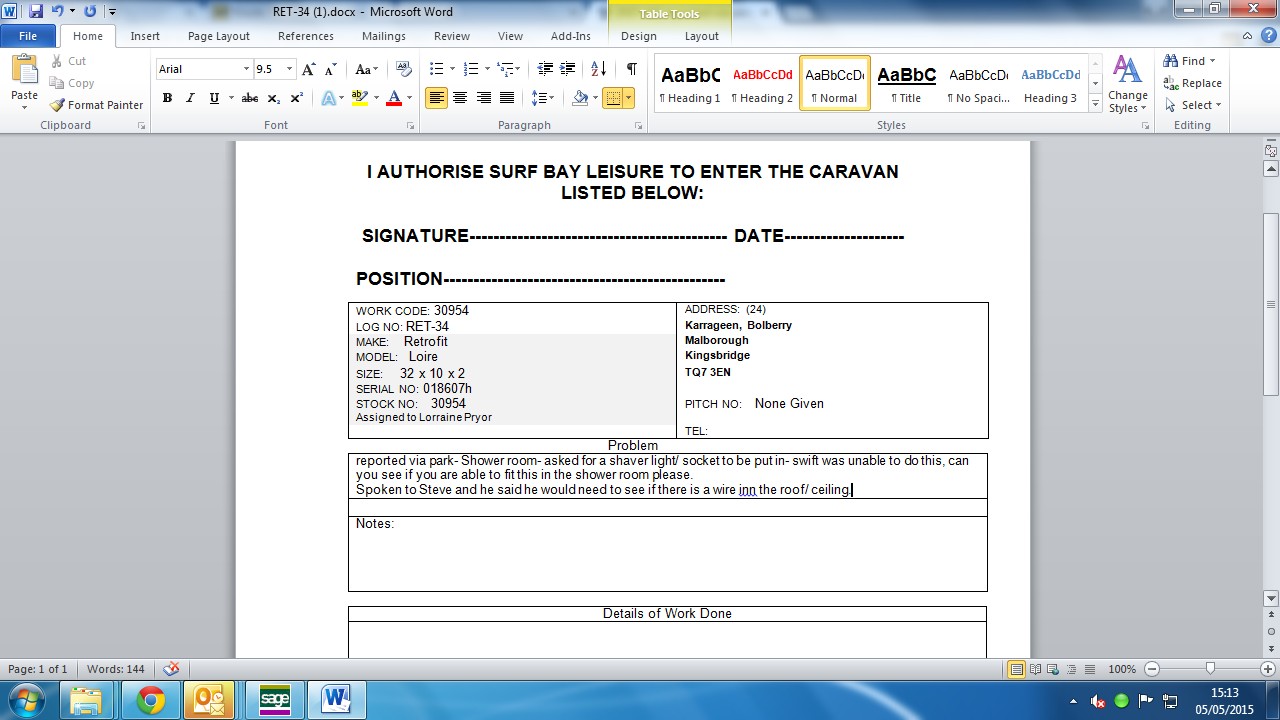Enable center text alignment

[460, 98]
